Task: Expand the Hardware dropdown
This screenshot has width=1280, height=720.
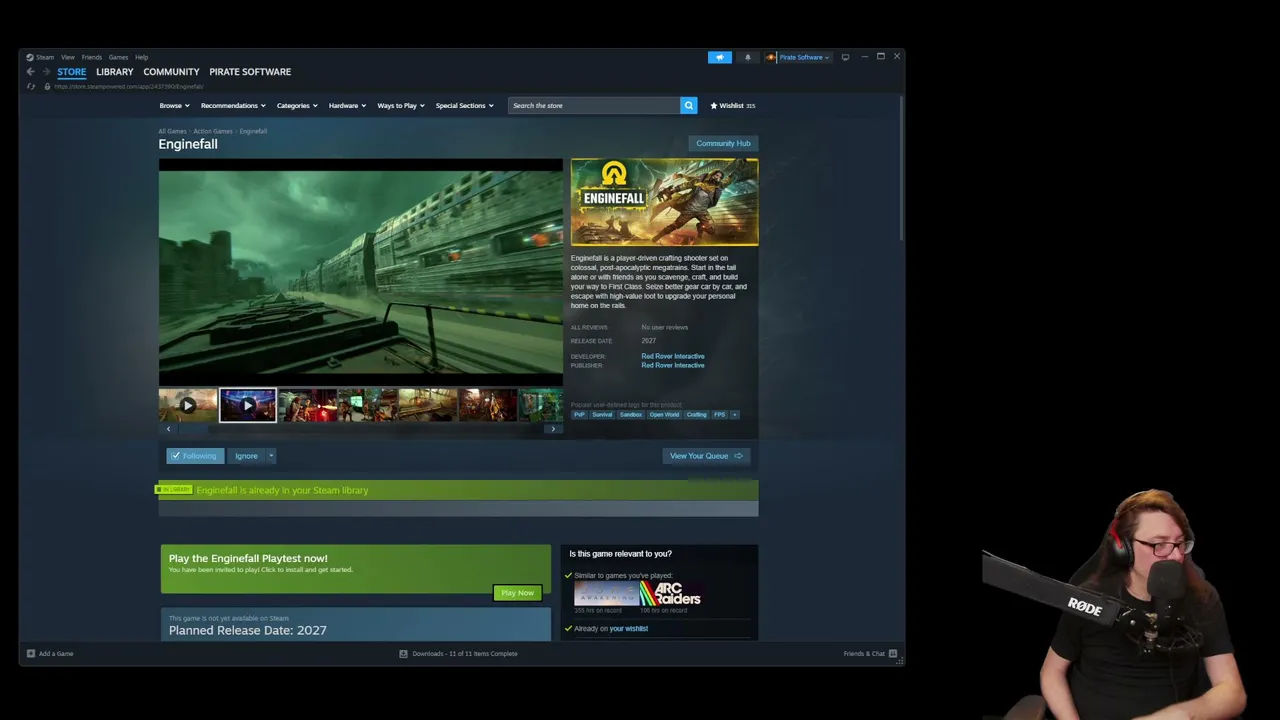Action: click(x=347, y=105)
